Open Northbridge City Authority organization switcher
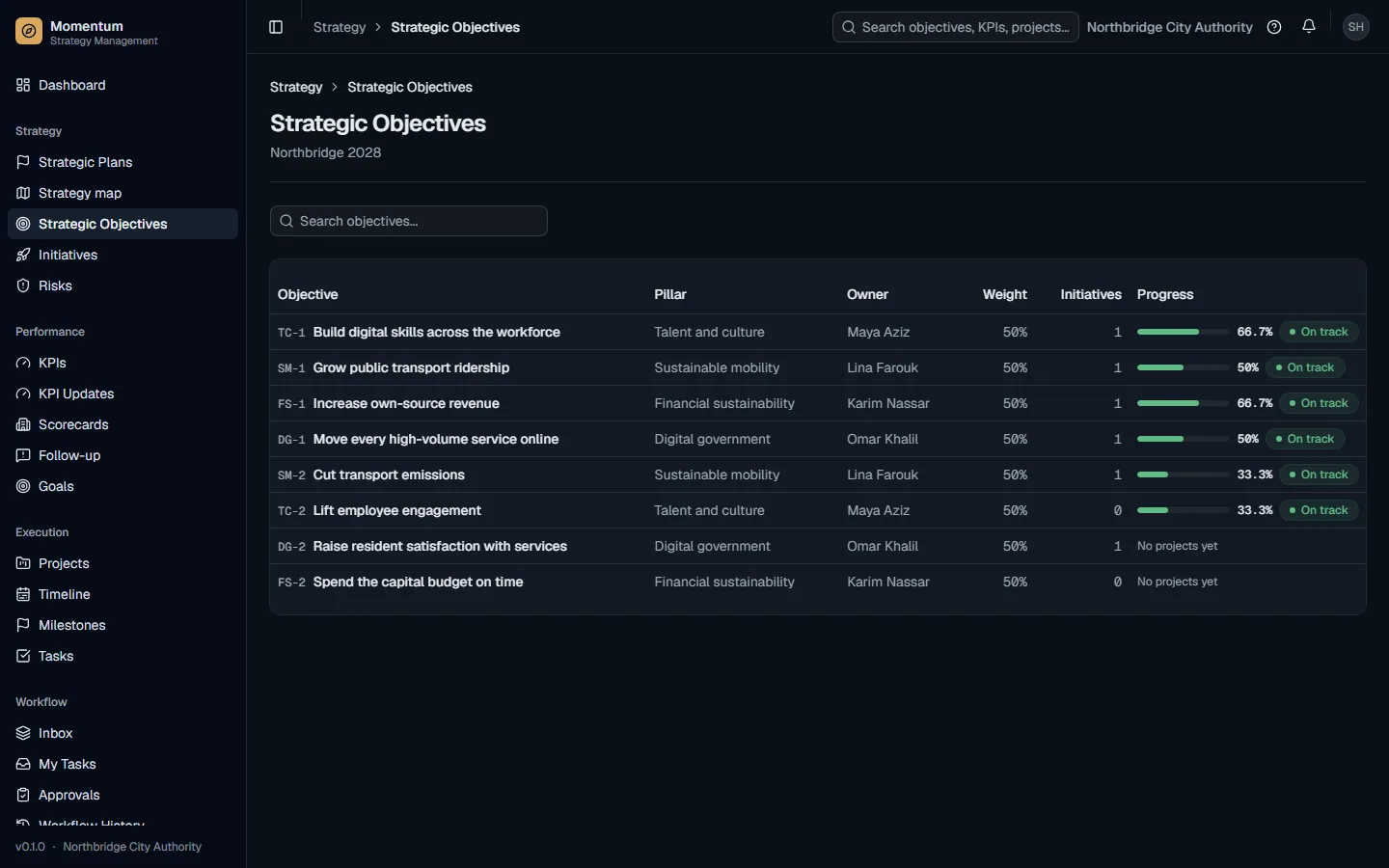This screenshot has height=868, width=1389. pos(1169,27)
